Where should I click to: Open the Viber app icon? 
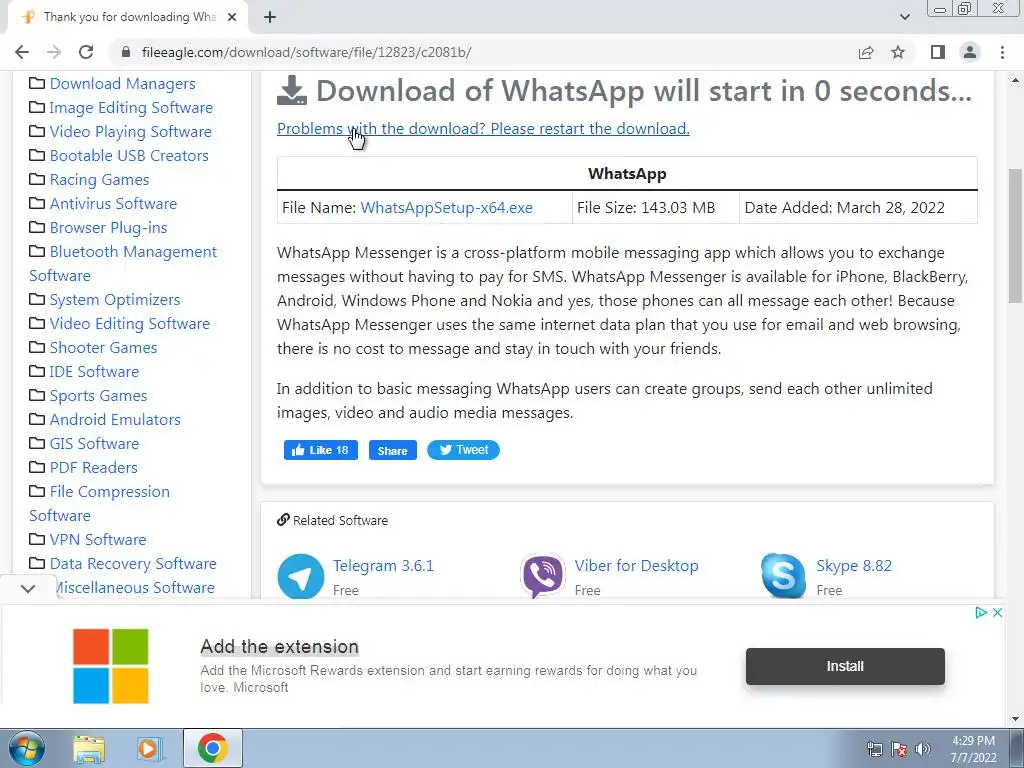click(x=543, y=576)
